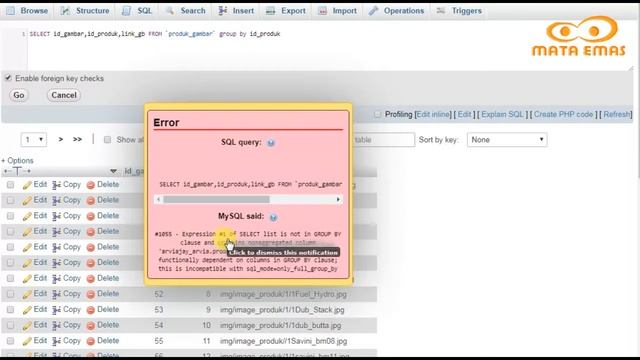This screenshot has width=640, height=360.
Task: Check the checkbox for row 53
Action: [10, 310]
